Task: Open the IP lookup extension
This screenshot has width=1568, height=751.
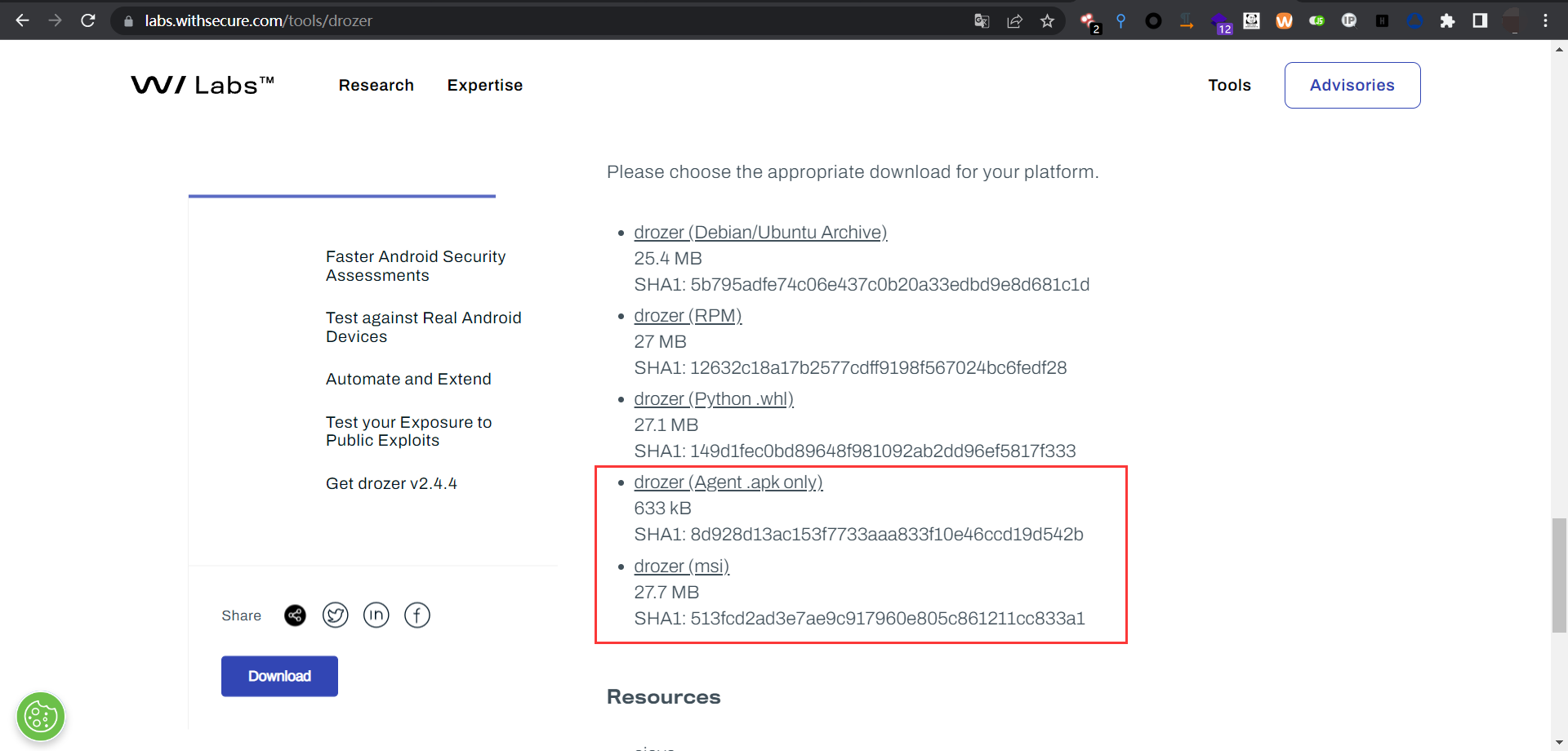Action: pos(1349,21)
